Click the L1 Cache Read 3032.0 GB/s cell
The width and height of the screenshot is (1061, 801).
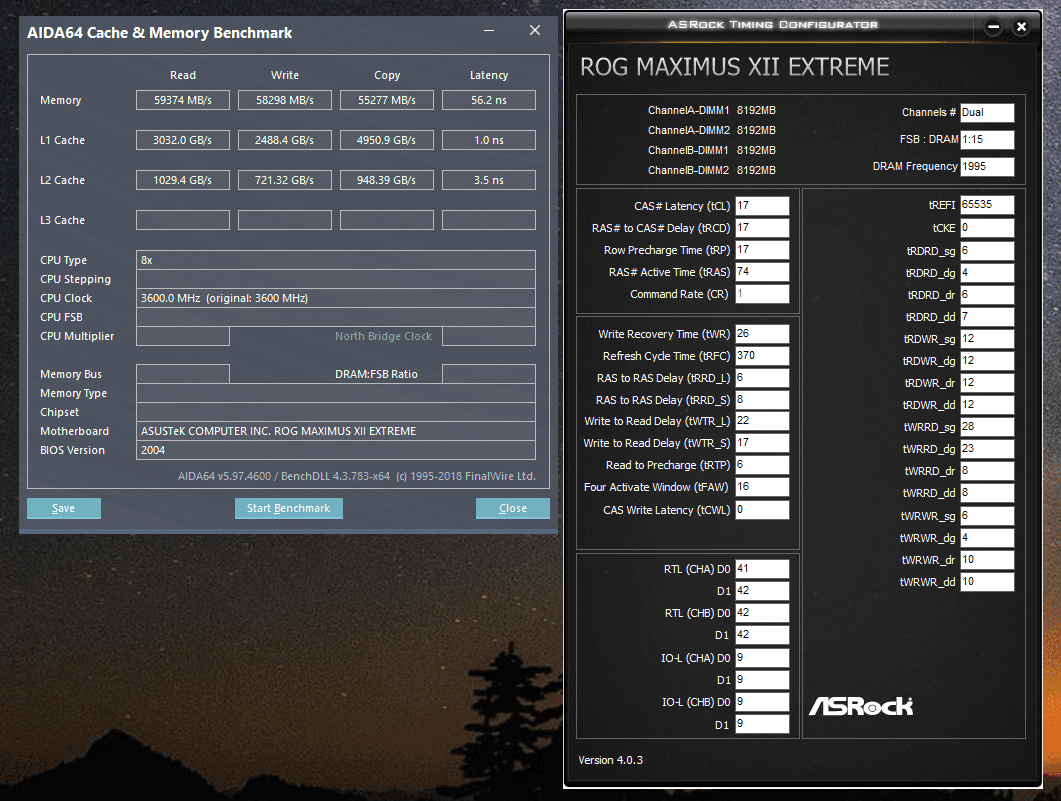click(x=183, y=140)
